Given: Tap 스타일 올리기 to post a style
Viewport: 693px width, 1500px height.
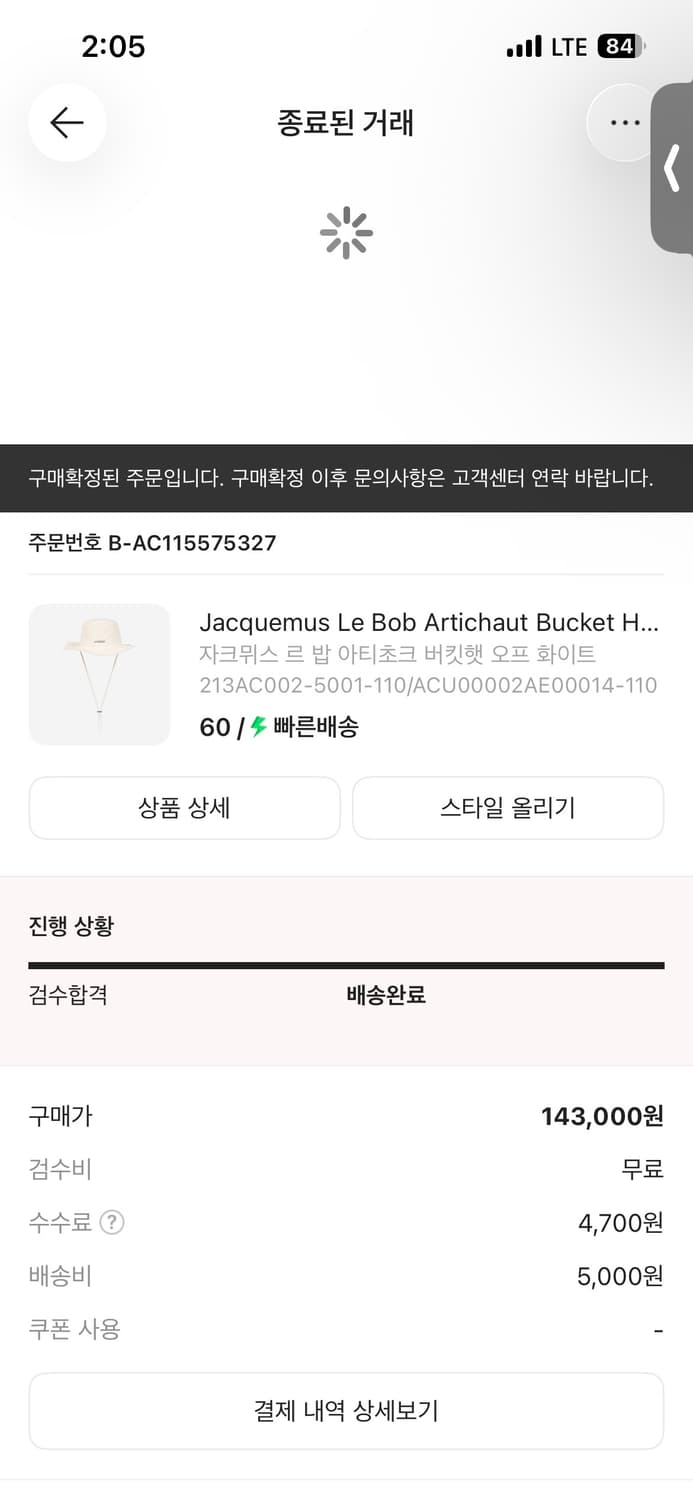Looking at the screenshot, I should click(x=507, y=807).
